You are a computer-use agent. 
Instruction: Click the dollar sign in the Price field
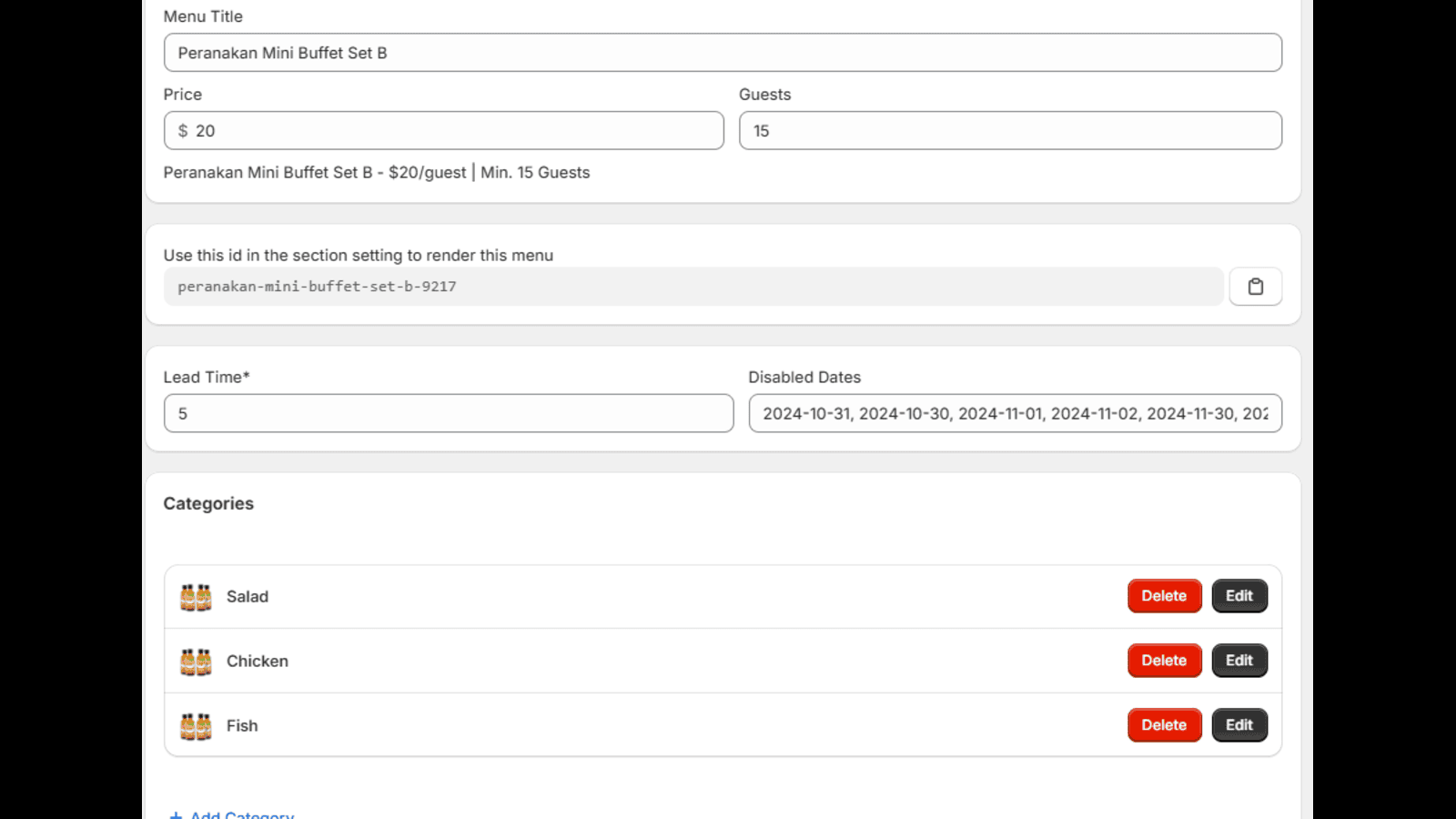(184, 130)
